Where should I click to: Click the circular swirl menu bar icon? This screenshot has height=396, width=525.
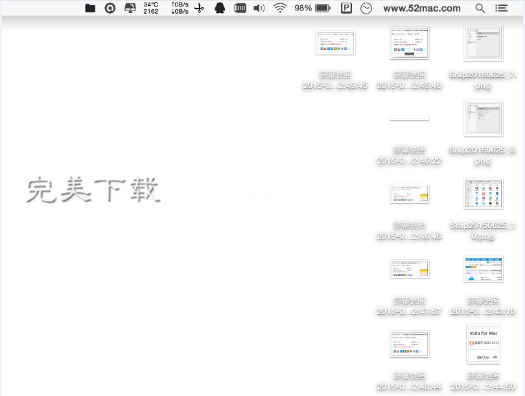(x=110, y=8)
